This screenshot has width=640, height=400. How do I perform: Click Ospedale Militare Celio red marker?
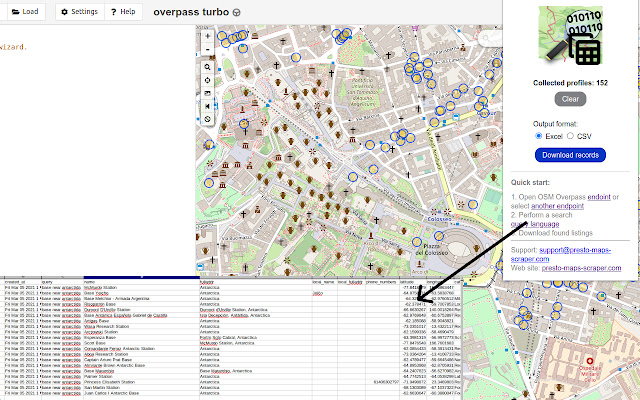[589, 361]
